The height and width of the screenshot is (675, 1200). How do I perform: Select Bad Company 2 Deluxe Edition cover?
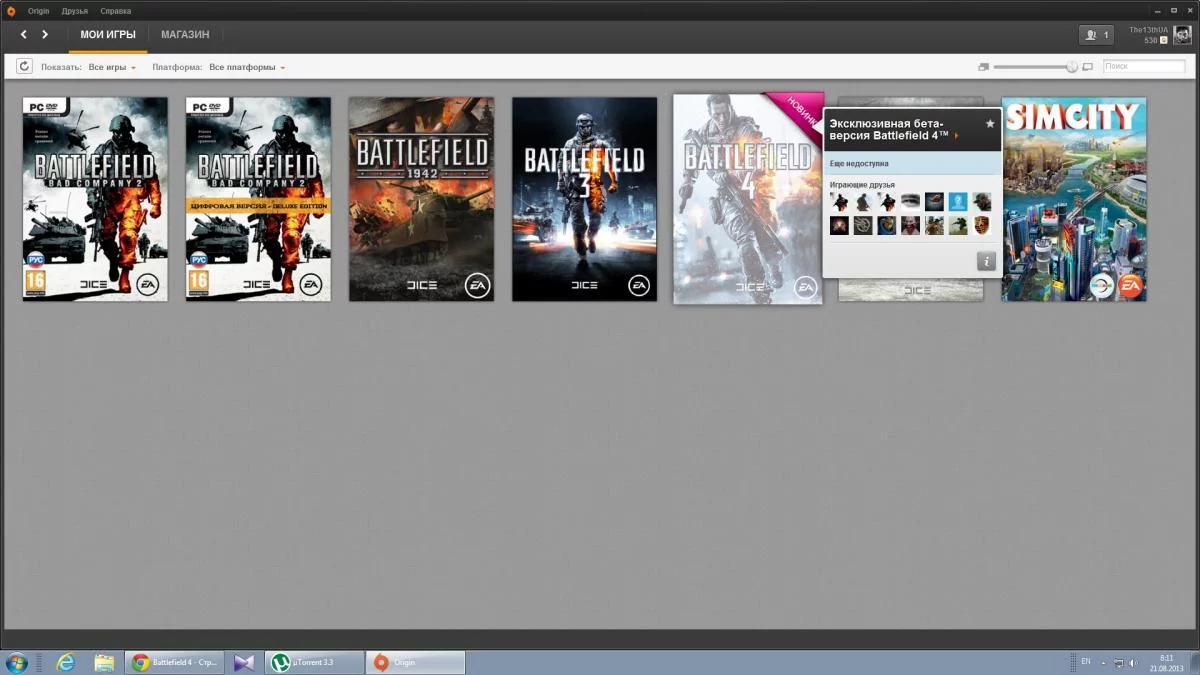(x=258, y=199)
